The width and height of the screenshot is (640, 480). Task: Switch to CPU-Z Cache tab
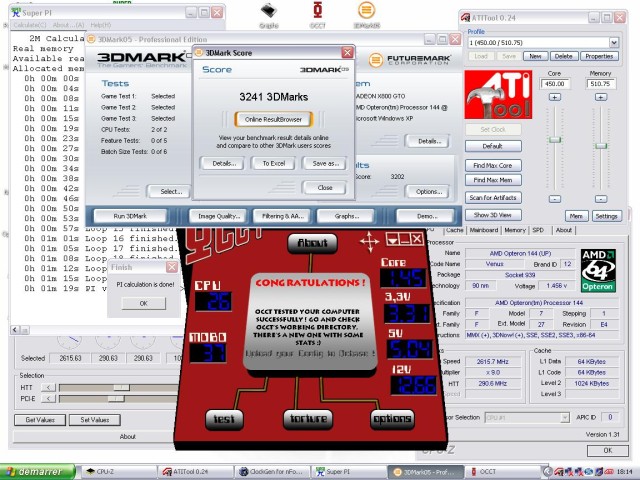(454, 230)
